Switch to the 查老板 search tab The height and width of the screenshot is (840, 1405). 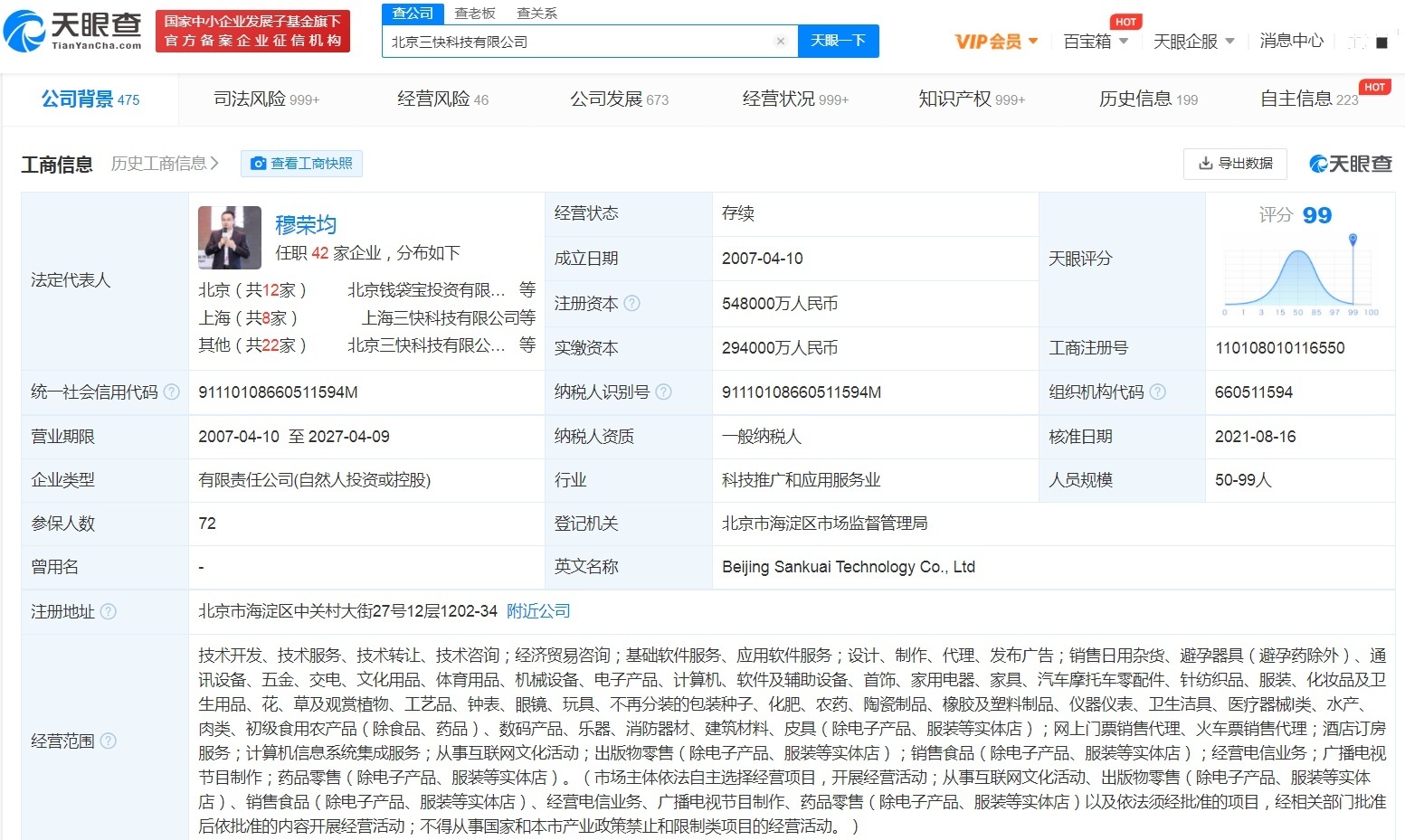(475, 14)
